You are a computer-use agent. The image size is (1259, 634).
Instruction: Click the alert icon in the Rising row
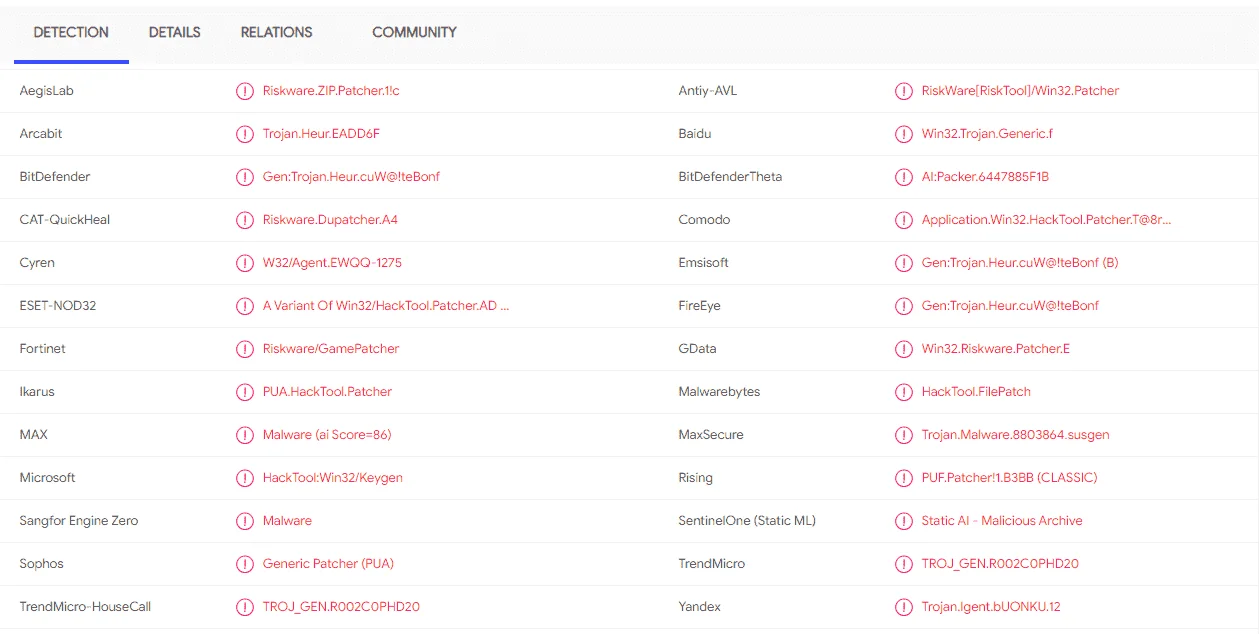904,478
